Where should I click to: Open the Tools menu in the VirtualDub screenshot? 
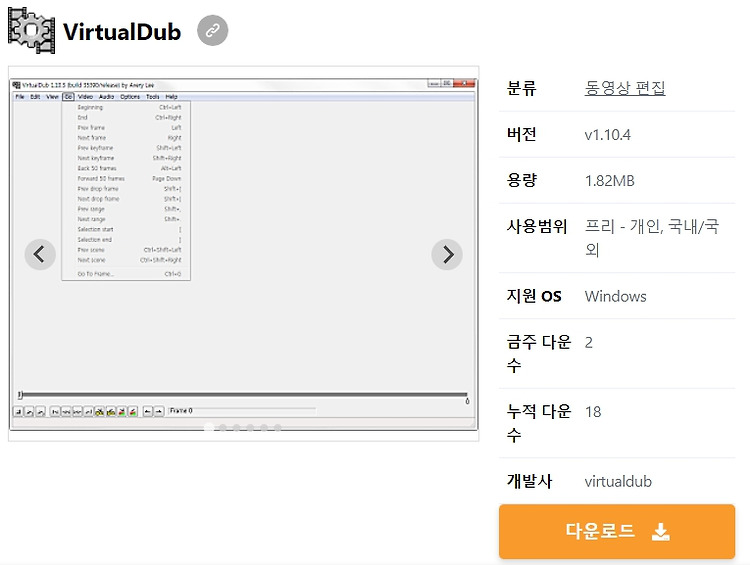point(153,97)
